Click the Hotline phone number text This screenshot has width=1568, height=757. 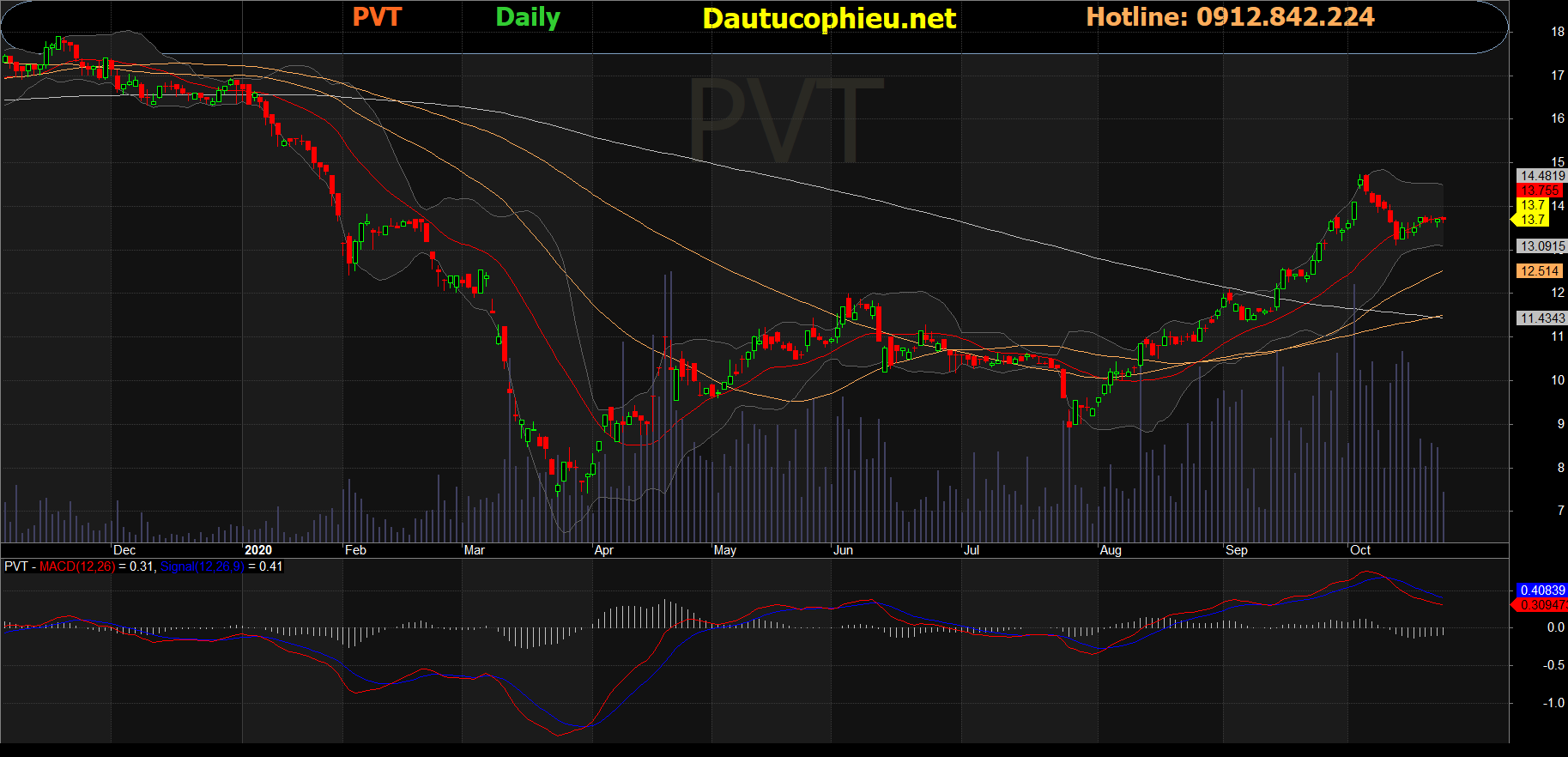pyautogui.click(x=1230, y=17)
